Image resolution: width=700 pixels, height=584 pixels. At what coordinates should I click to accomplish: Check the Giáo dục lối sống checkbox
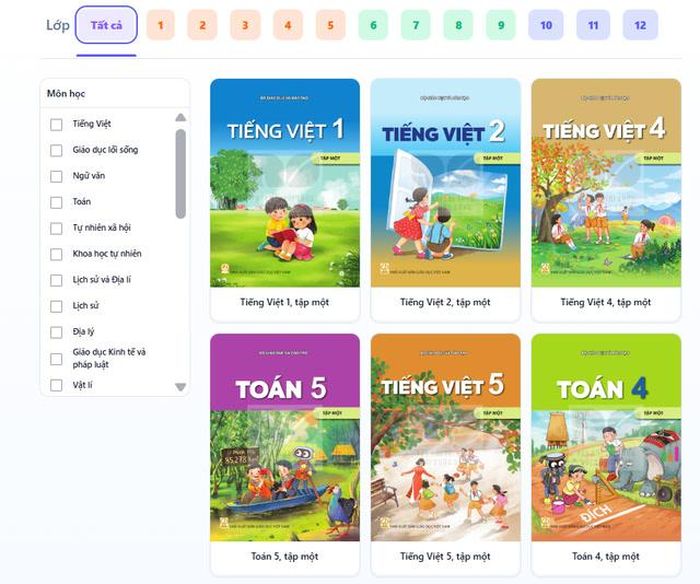pos(56,150)
